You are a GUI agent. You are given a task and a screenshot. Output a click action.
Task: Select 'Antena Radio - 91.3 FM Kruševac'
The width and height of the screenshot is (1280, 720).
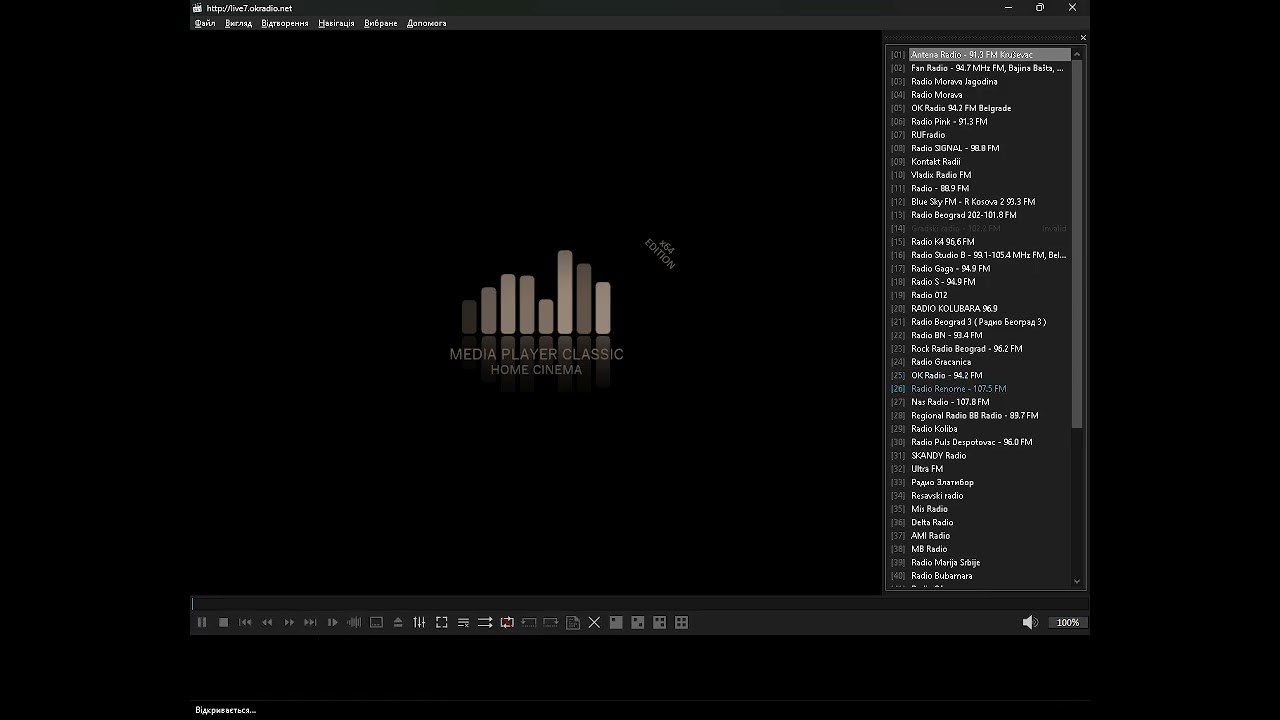pos(979,54)
